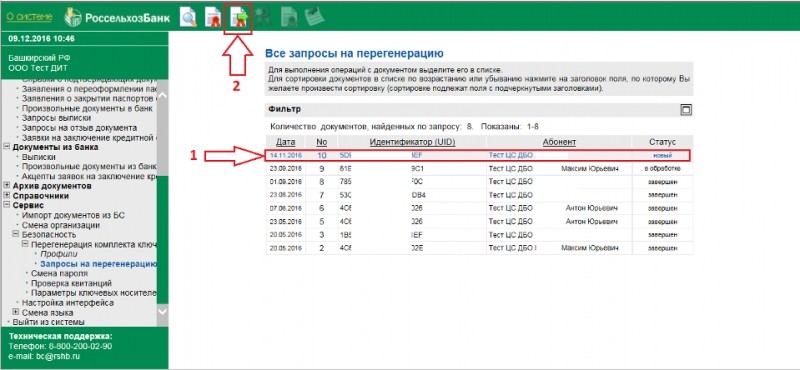
Task: Open Проверка квитанций in sidebar
Action: 71,283
